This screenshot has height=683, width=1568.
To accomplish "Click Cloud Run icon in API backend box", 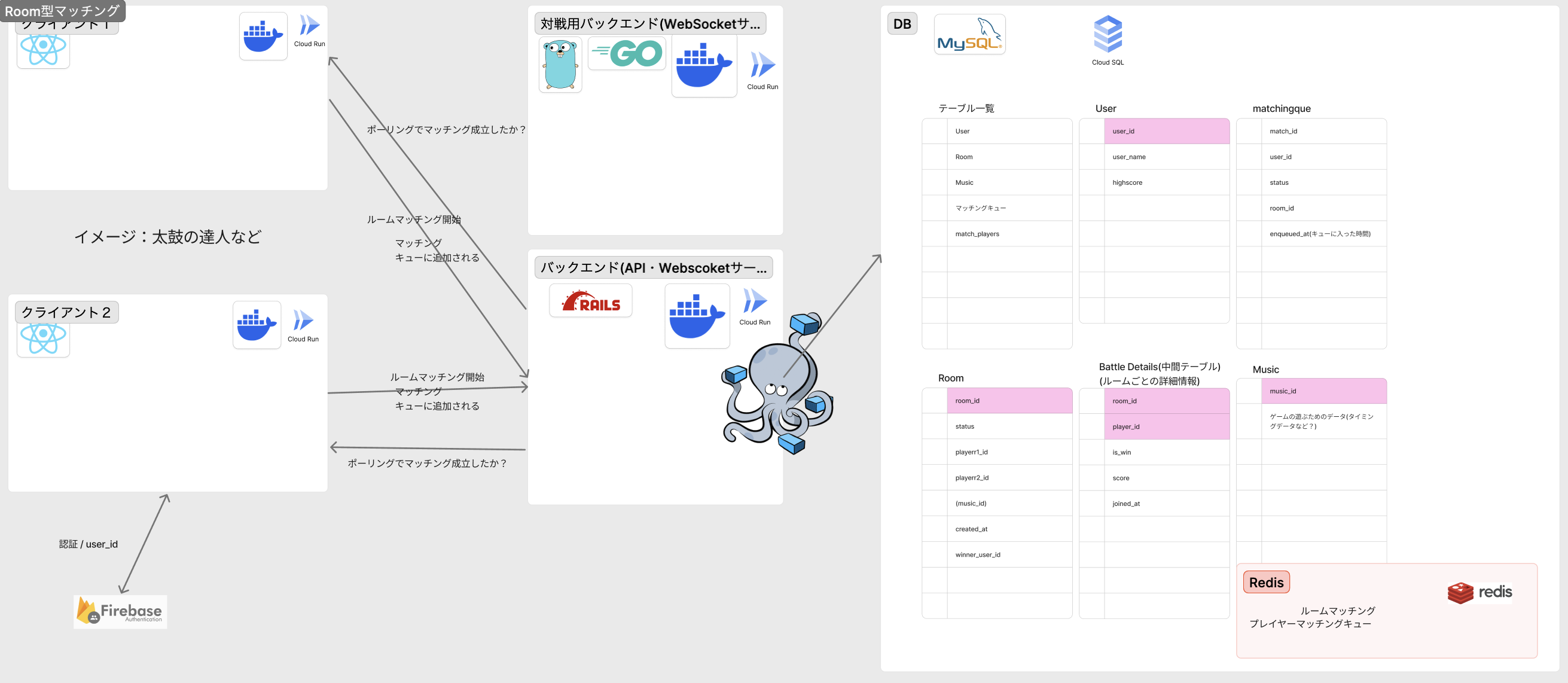I will (x=754, y=307).
